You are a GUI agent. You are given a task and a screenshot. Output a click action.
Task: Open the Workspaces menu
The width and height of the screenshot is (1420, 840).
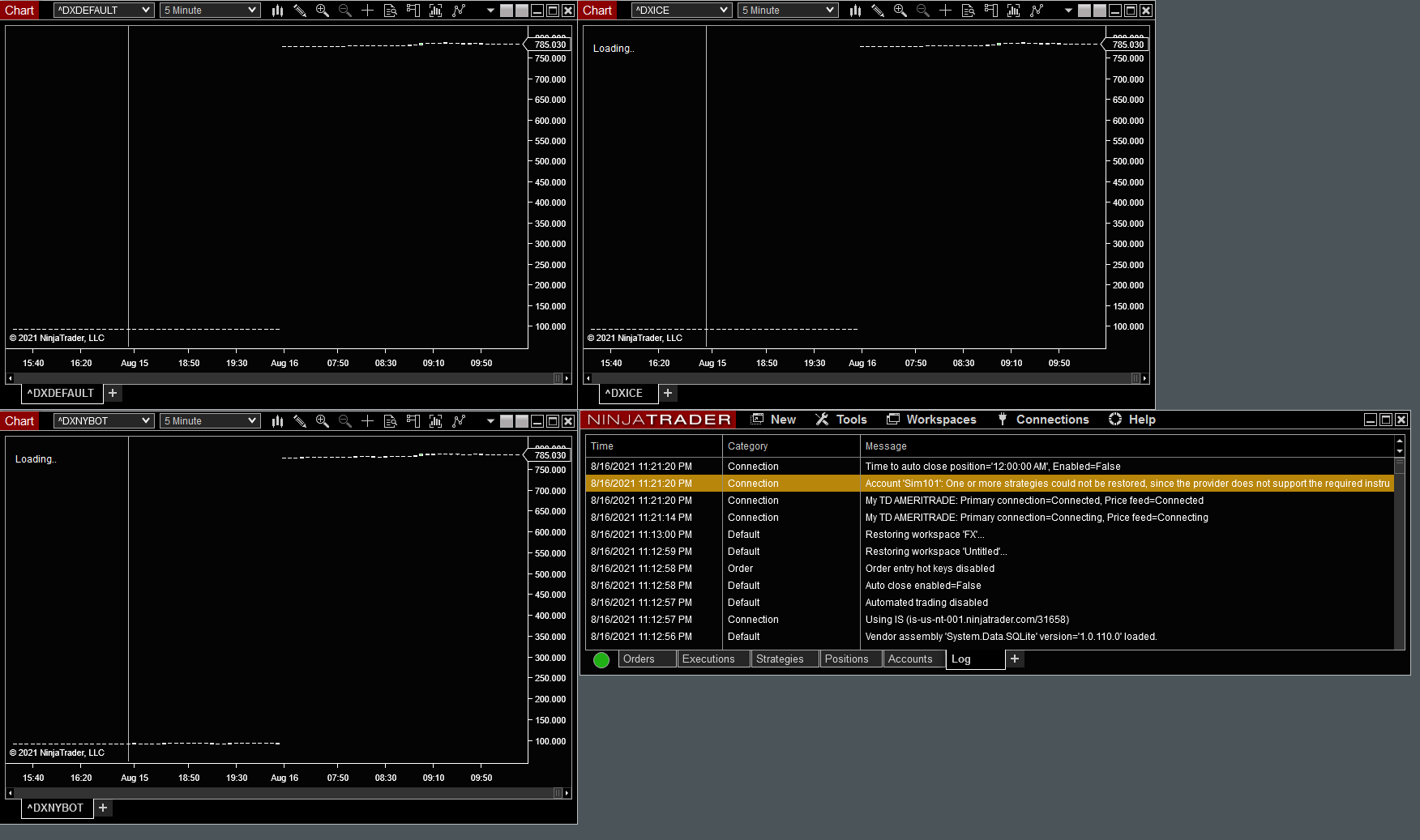click(931, 420)
